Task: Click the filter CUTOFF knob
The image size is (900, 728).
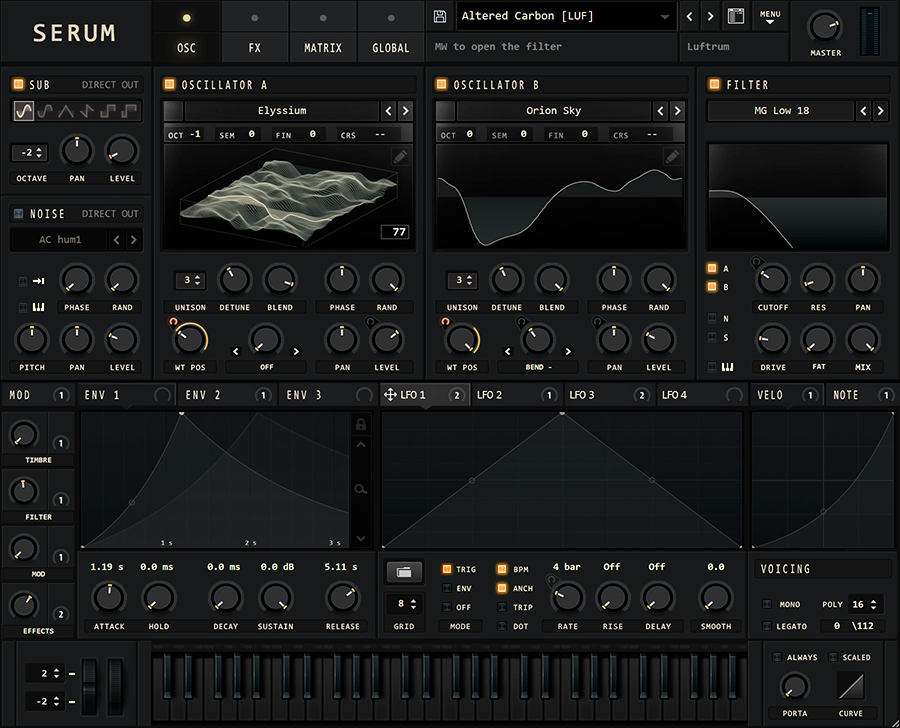Action: [773, 280]
